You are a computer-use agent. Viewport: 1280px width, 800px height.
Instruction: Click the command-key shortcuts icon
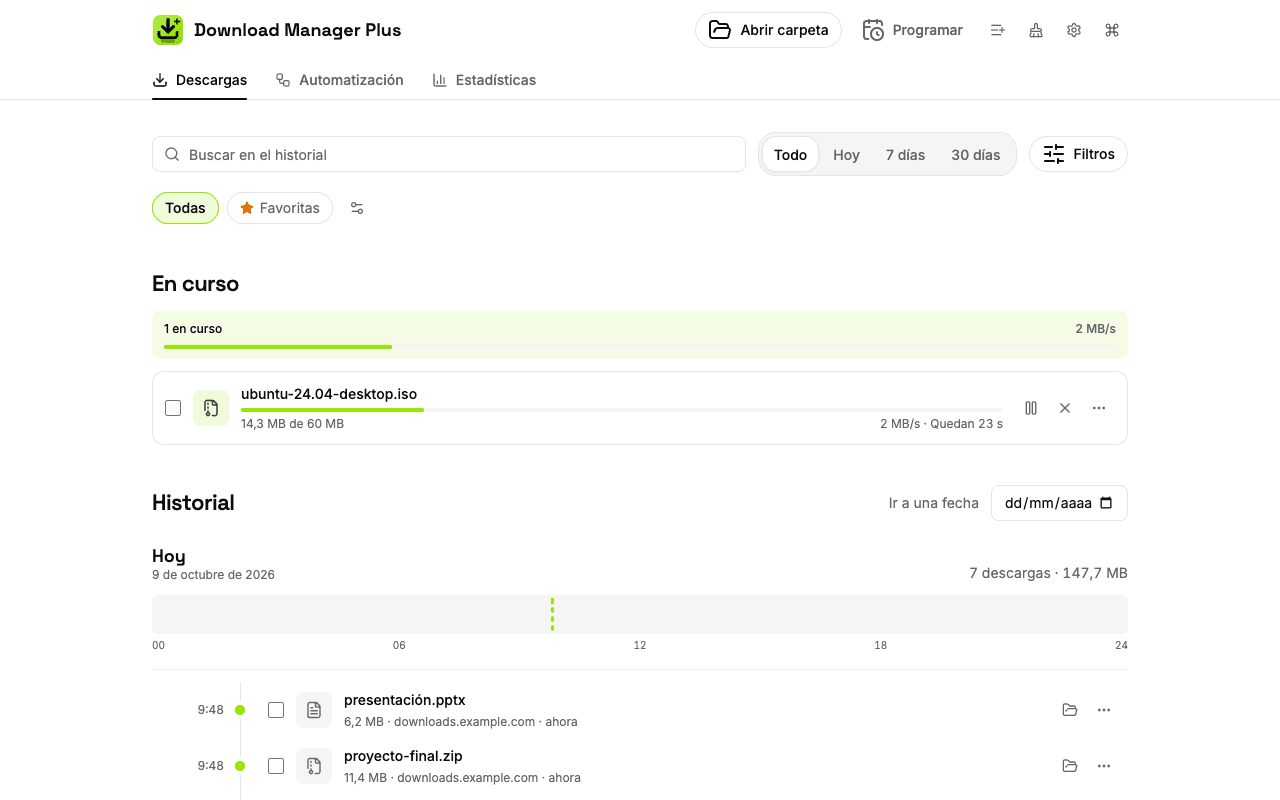(1112, 30)
